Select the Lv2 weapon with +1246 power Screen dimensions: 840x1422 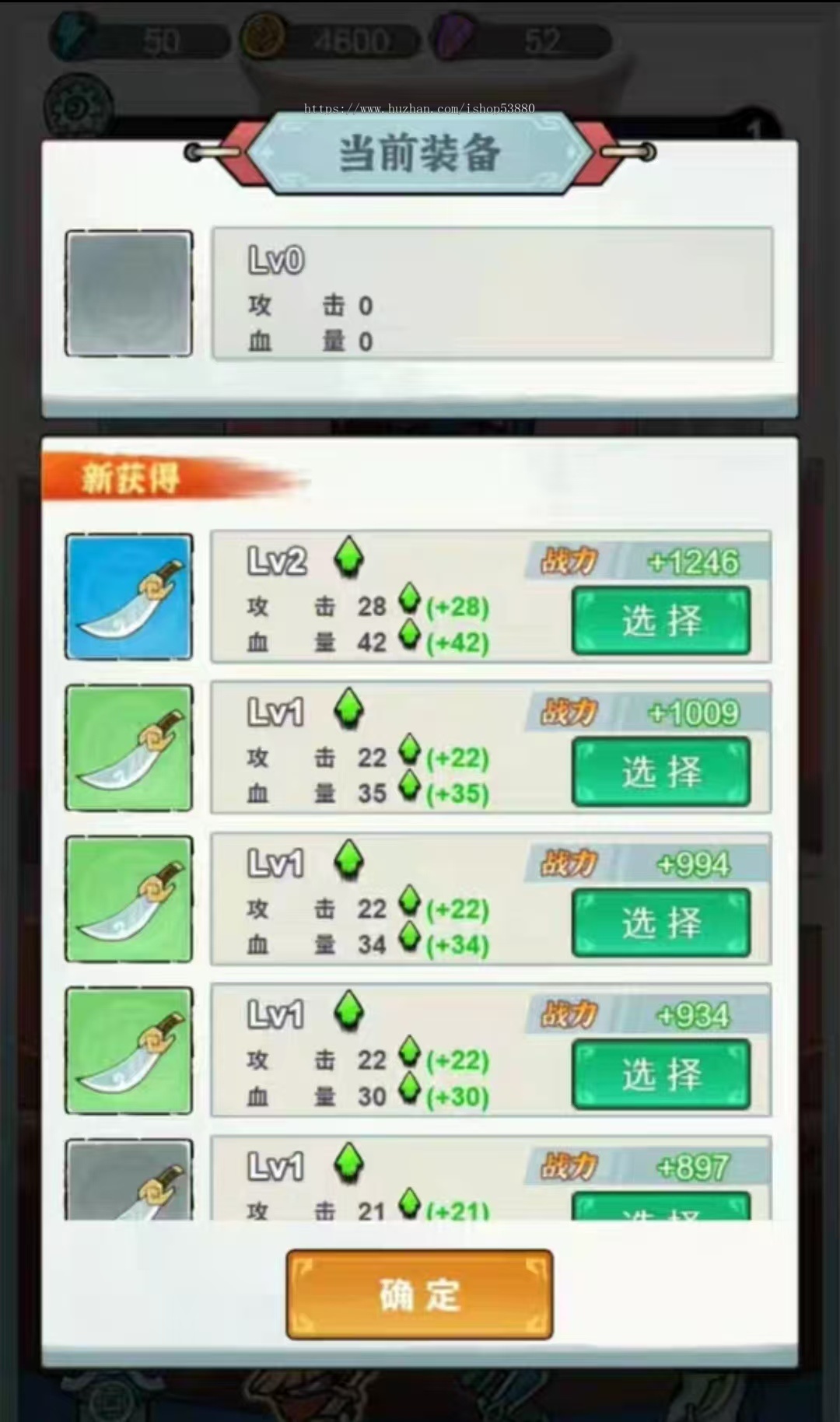(661, 621)
